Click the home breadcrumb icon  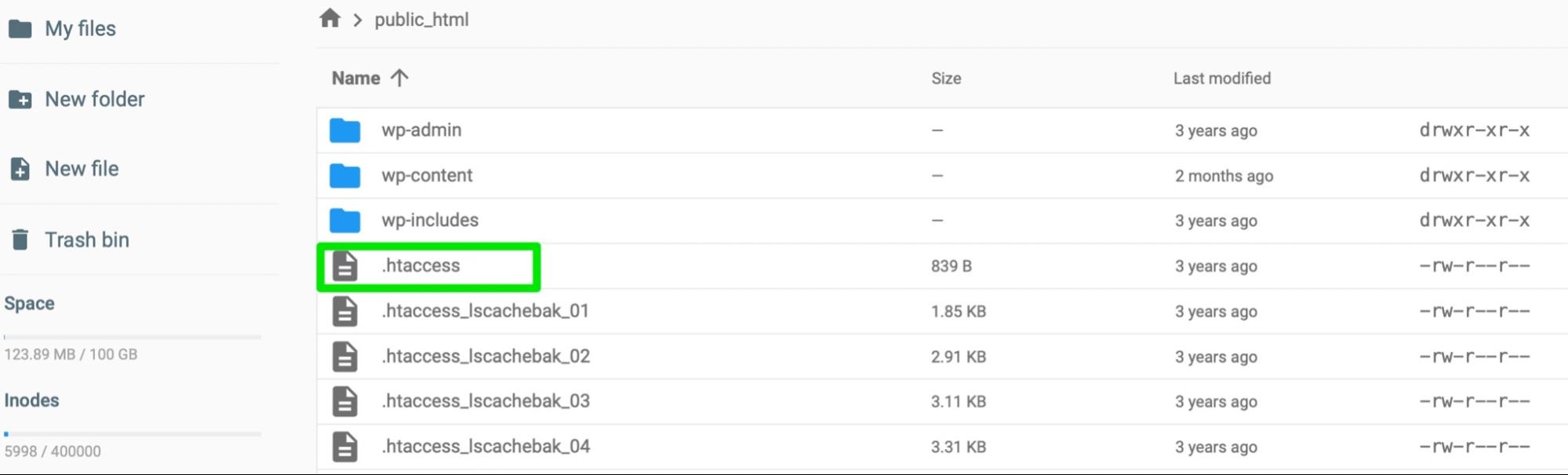[330, 18]
